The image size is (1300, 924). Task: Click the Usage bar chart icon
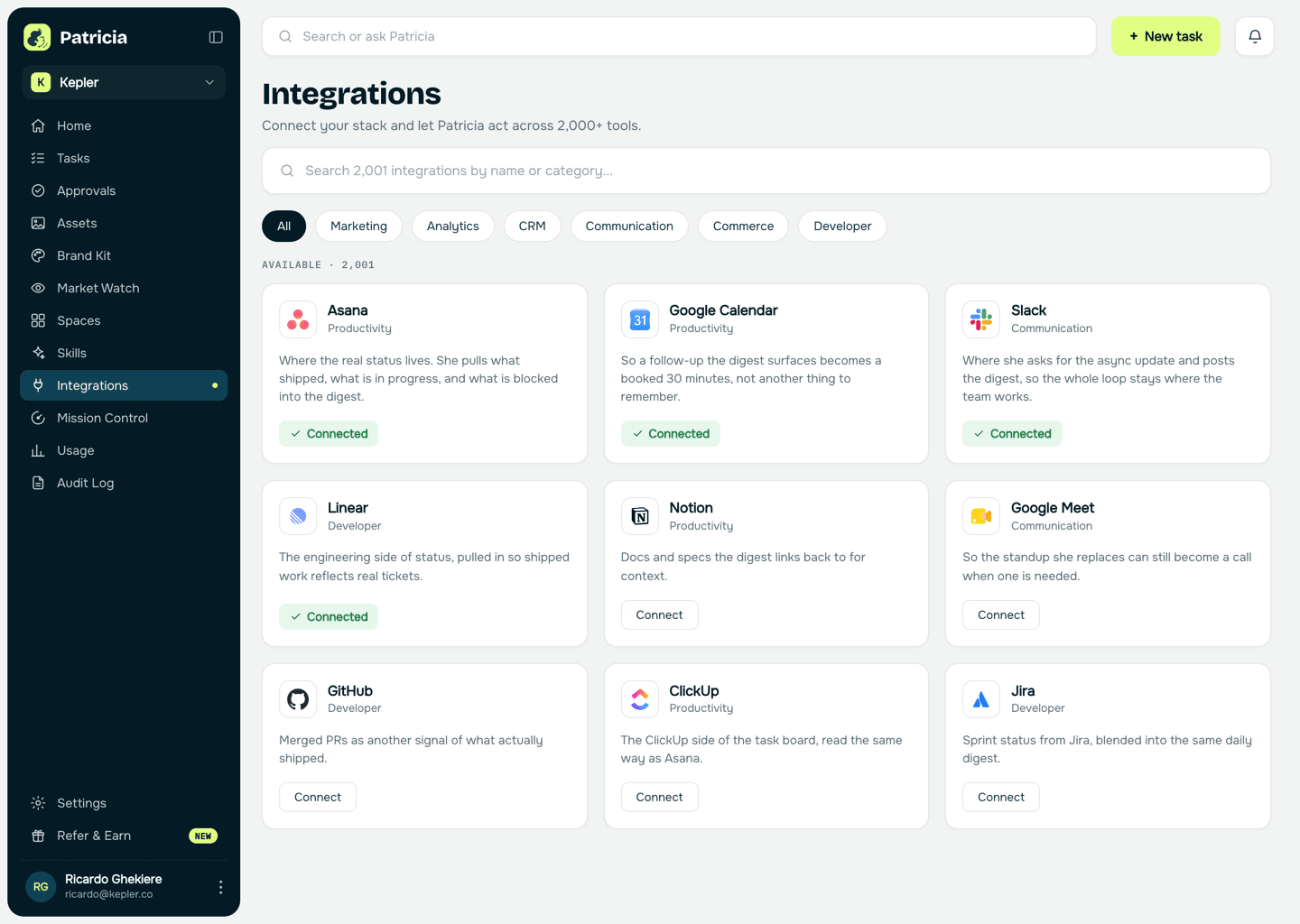pyautogui.click(x=38, y=450)
